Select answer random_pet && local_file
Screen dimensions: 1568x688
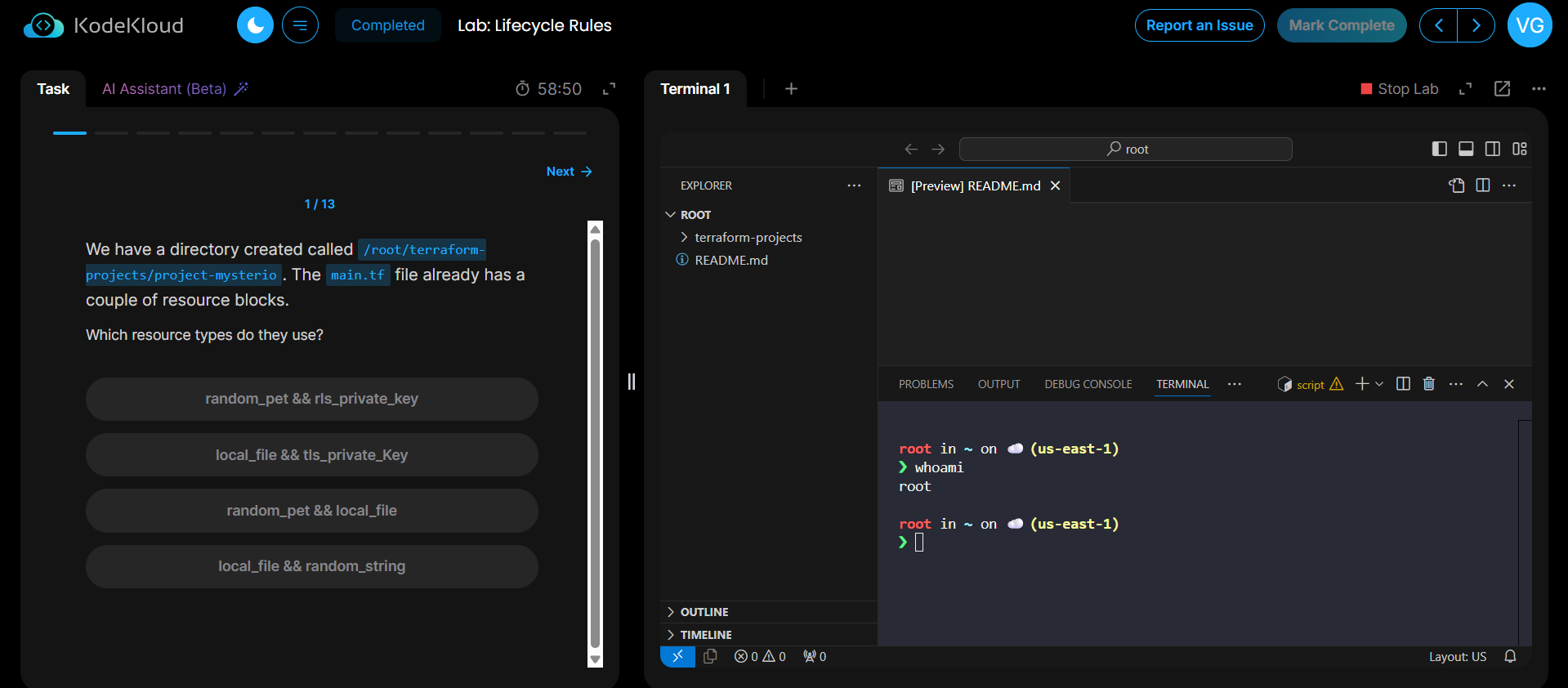311,511
